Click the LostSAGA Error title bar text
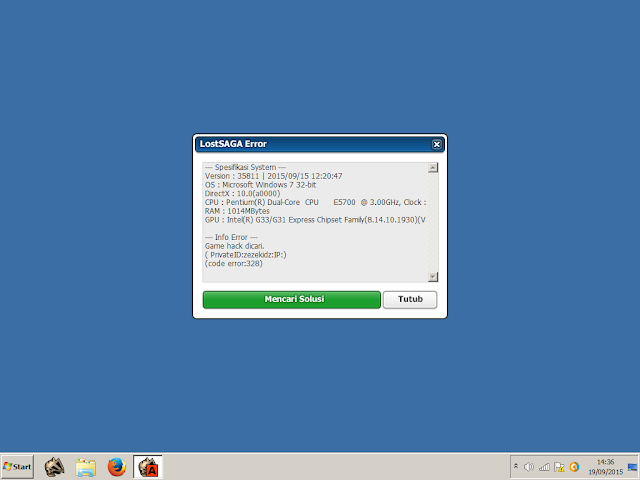 coord(233,144)
